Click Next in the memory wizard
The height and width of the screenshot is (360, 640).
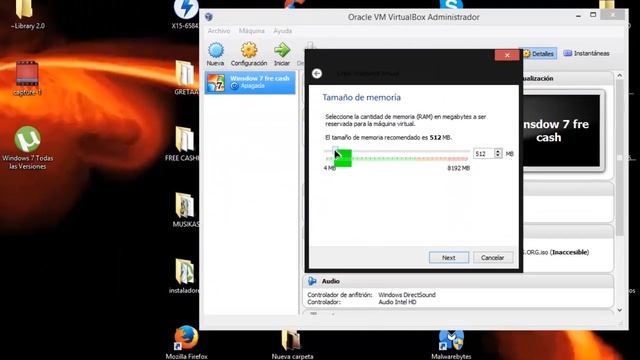[x=449, y=258]
